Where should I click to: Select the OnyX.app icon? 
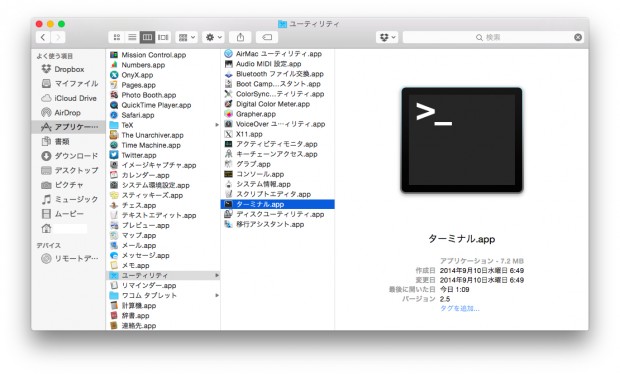click(x=114, y=75)
